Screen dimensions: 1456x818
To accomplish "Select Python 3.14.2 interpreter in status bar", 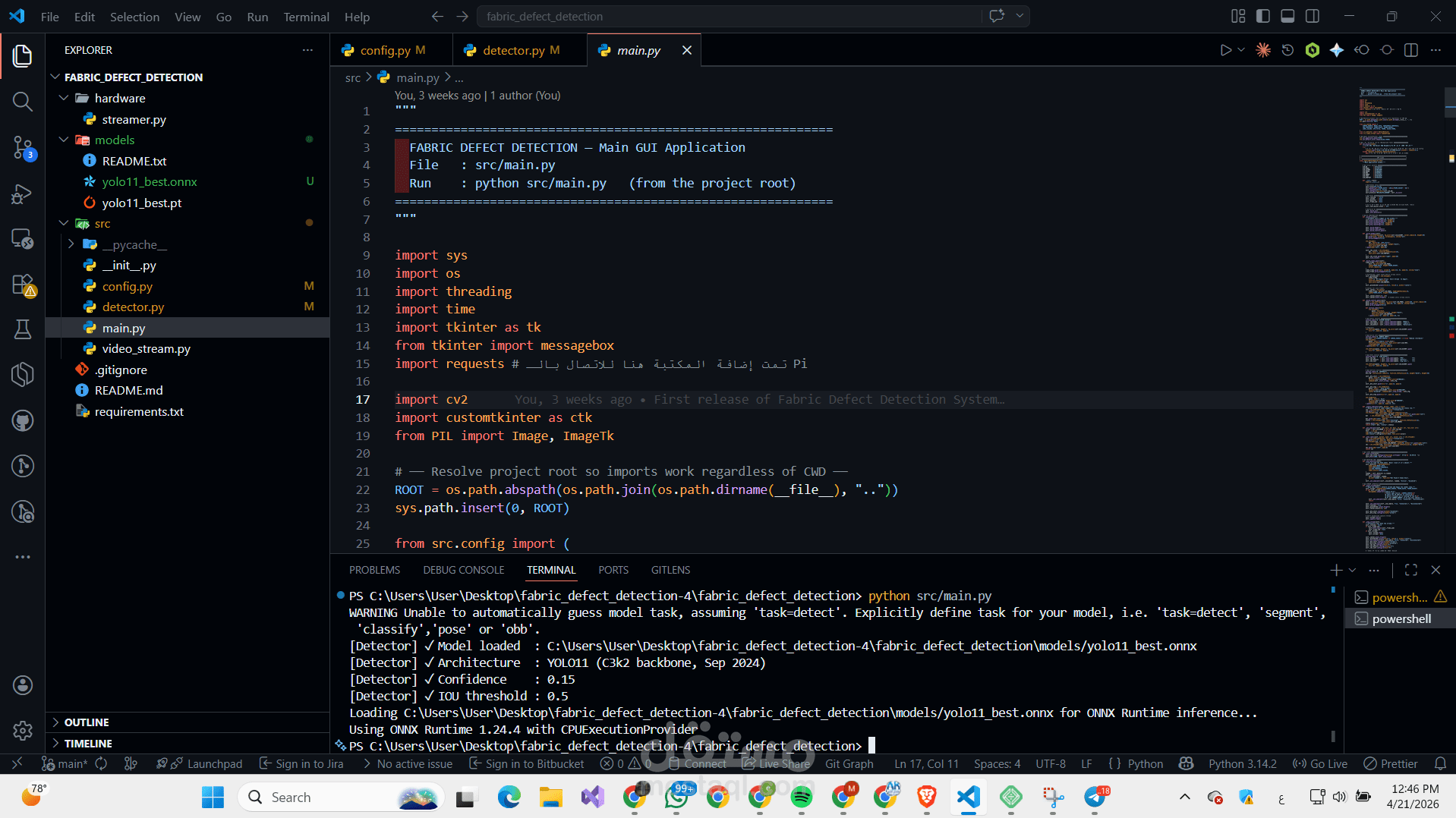I will coord(1242,763).
